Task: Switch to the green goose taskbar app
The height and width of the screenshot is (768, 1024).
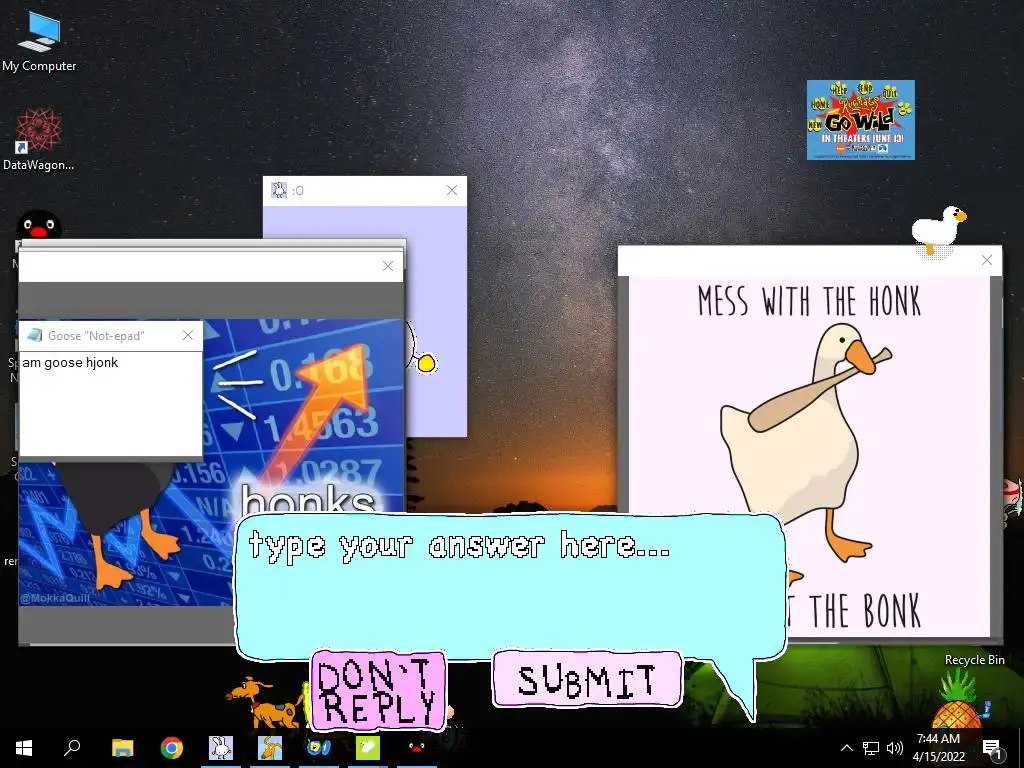Action: pyautogui.click(x=368, y=748)
